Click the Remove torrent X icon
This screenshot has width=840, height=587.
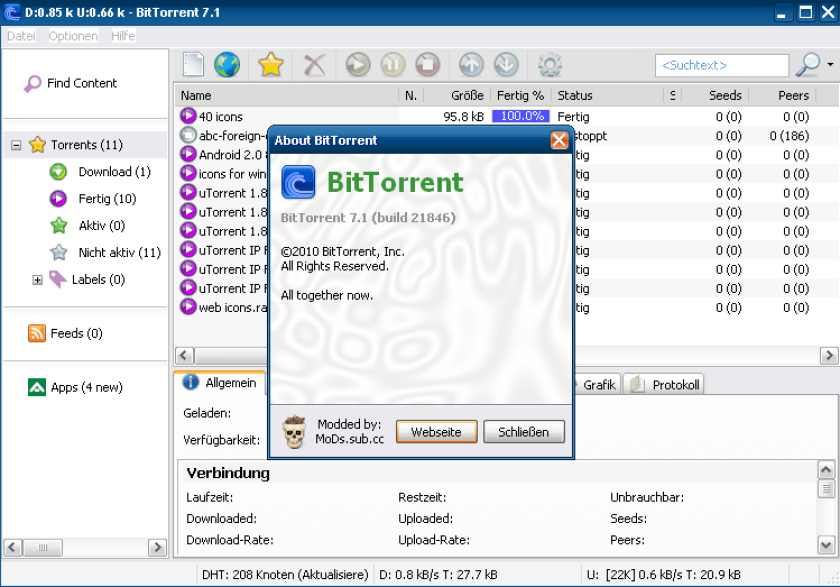[x=314, y=65]
